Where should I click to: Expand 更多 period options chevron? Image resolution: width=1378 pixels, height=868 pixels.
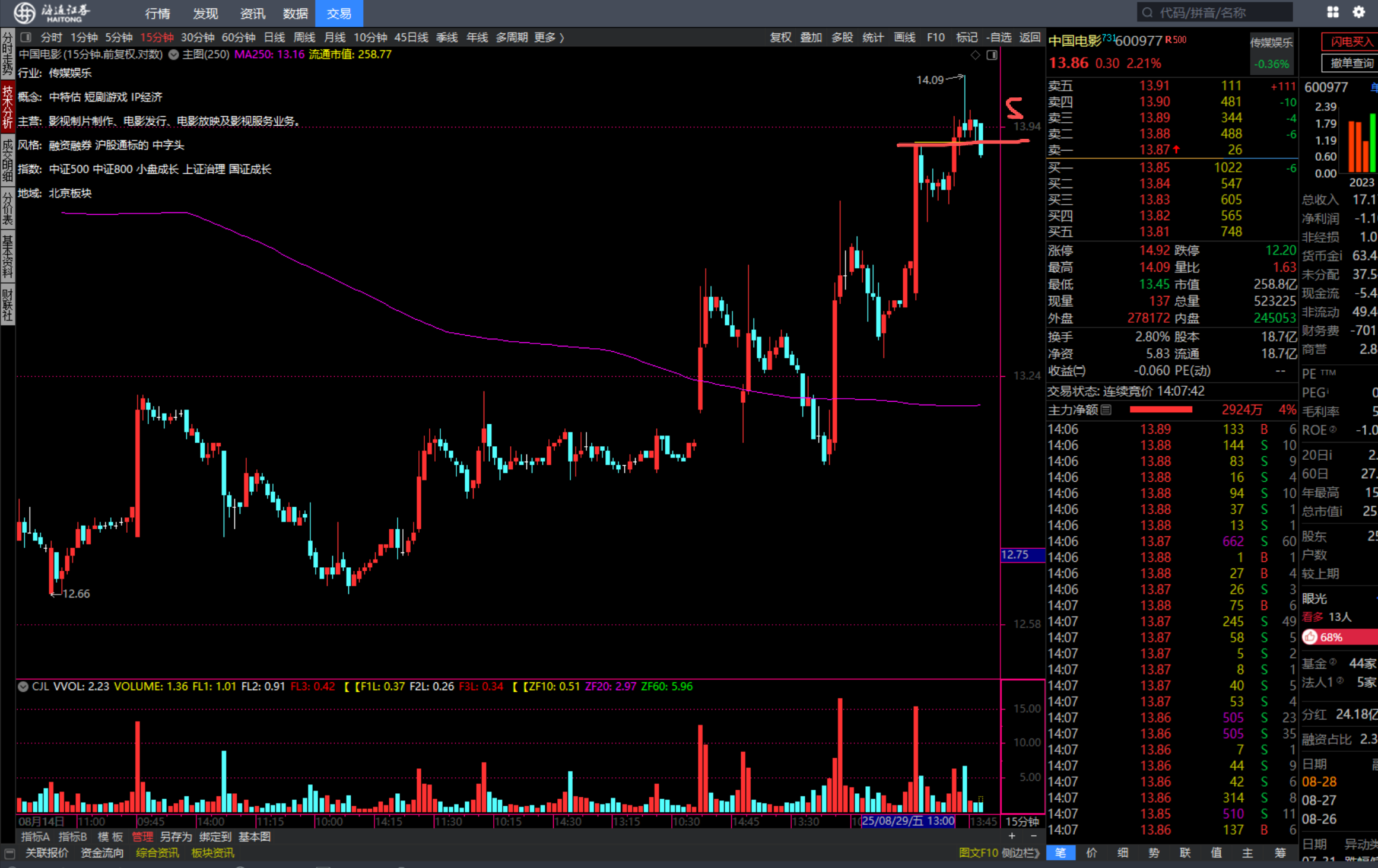pos(561,37)
